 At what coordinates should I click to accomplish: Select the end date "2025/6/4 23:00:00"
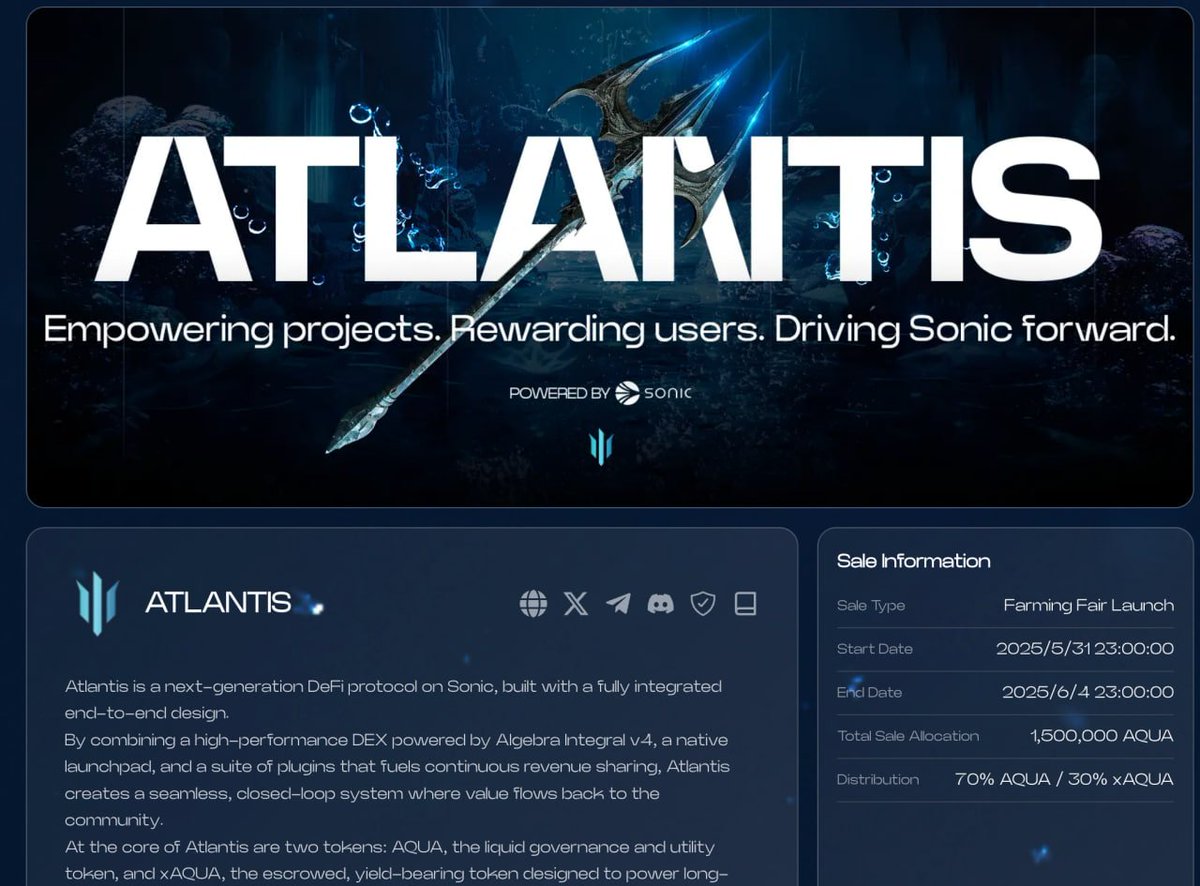coord(1088,692)
